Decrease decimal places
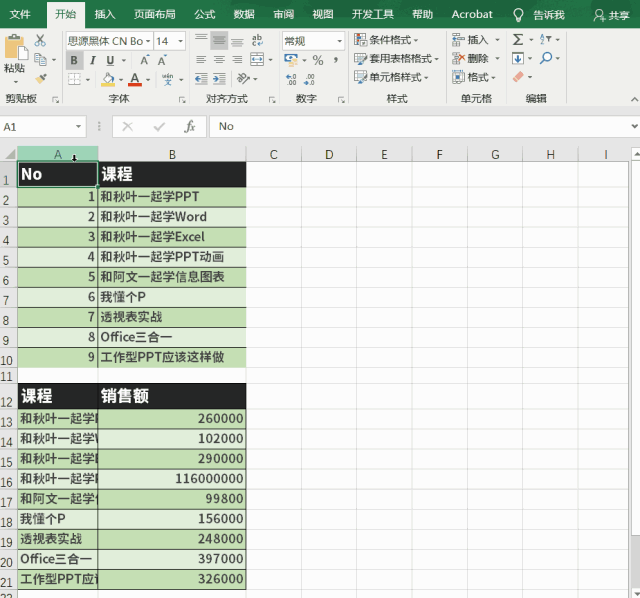The image size is (640, 598). [x=309, y=79]
